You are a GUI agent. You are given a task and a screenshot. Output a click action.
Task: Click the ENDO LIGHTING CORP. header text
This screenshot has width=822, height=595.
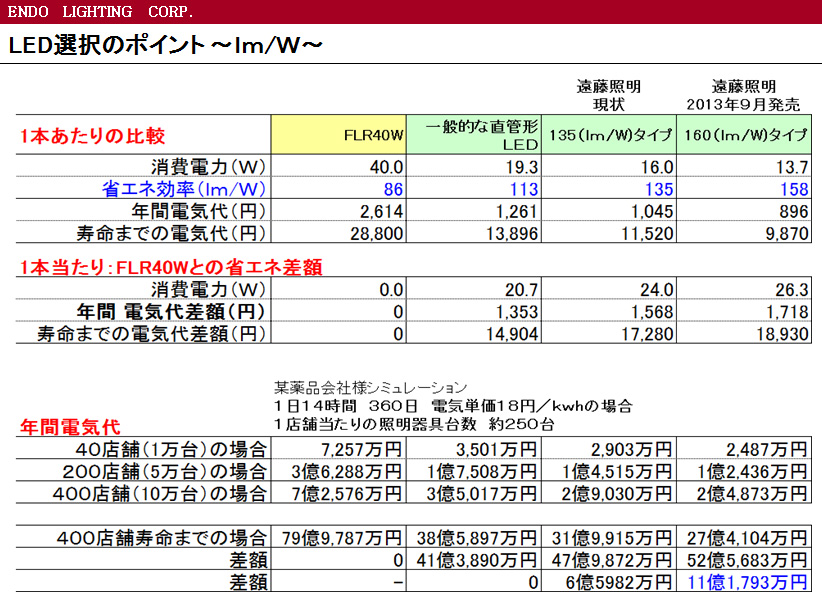tap(100, 12)
